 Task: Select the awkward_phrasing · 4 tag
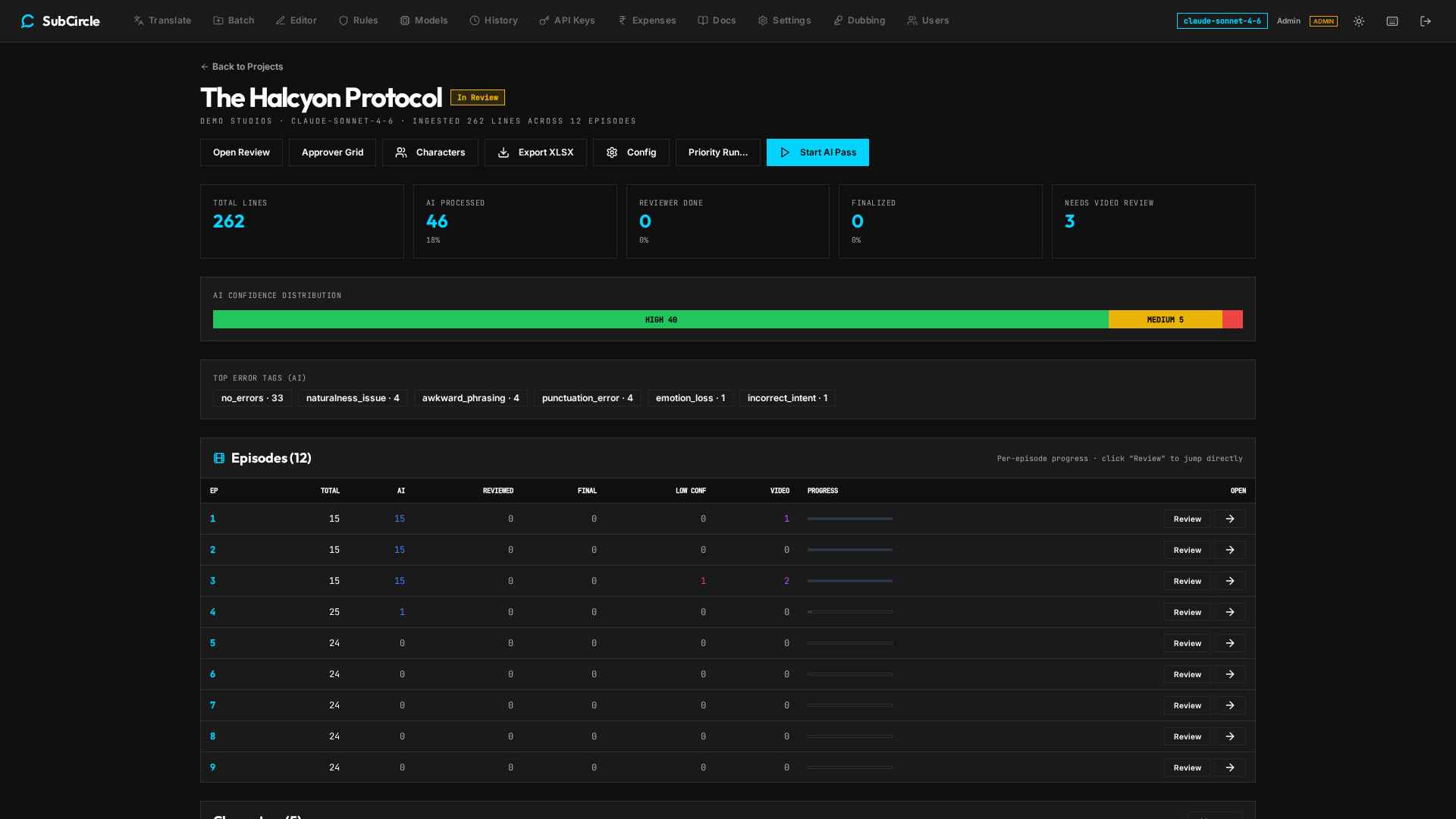[x=471, y=398]
